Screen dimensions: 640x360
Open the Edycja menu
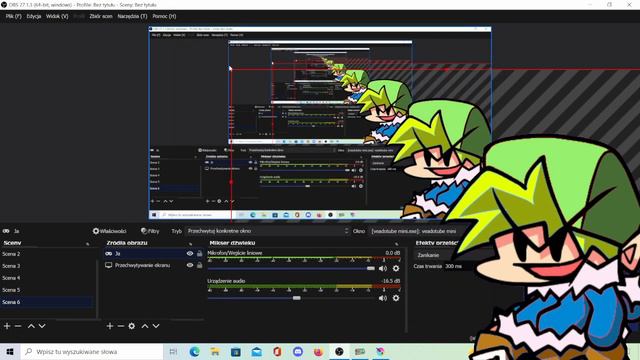pos(34,16)
